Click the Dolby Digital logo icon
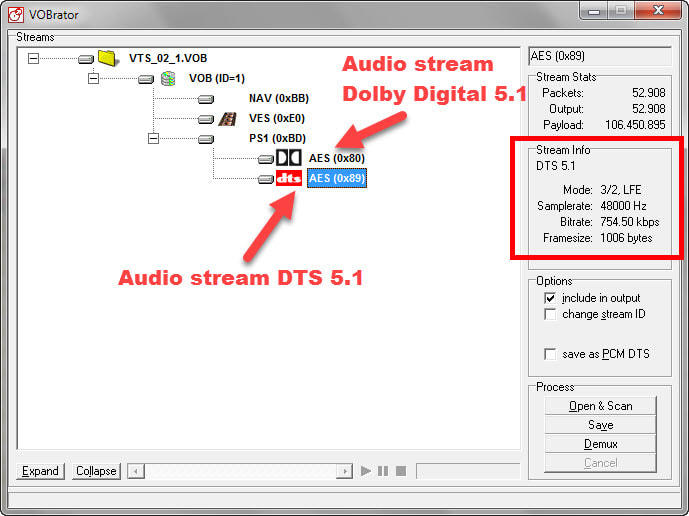Image resolution: width=689 pixels, height=516 pixels. click(289, 158)
